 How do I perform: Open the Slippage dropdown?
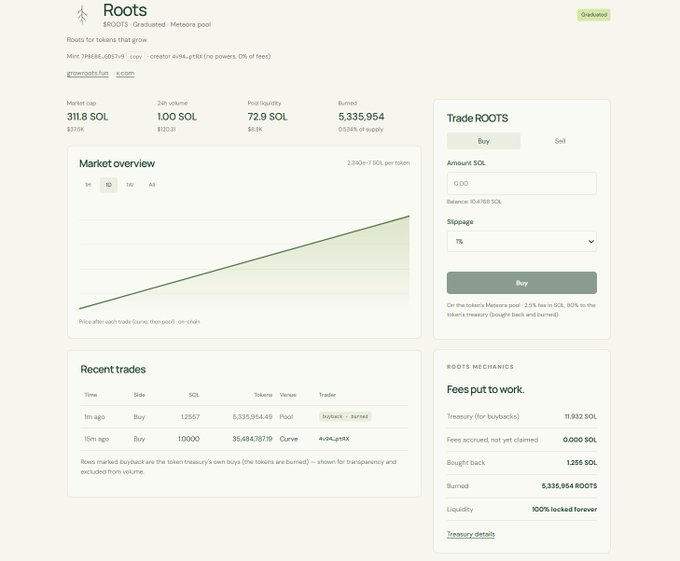(x=522, y=241)
